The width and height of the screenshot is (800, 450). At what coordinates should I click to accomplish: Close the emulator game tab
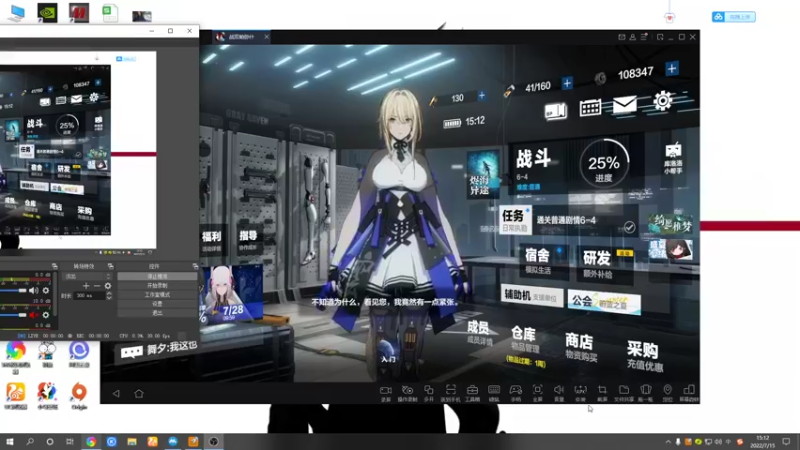(x=266, y=37)
